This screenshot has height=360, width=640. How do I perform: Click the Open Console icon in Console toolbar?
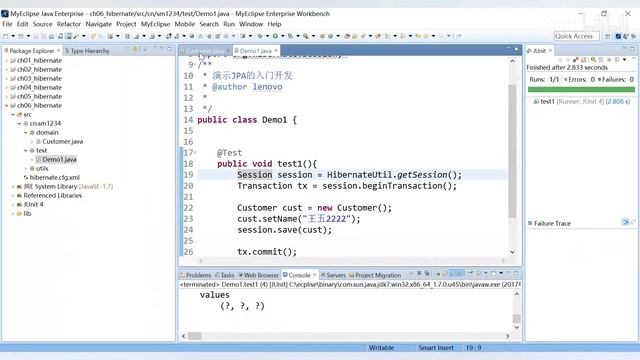point(494,273)
